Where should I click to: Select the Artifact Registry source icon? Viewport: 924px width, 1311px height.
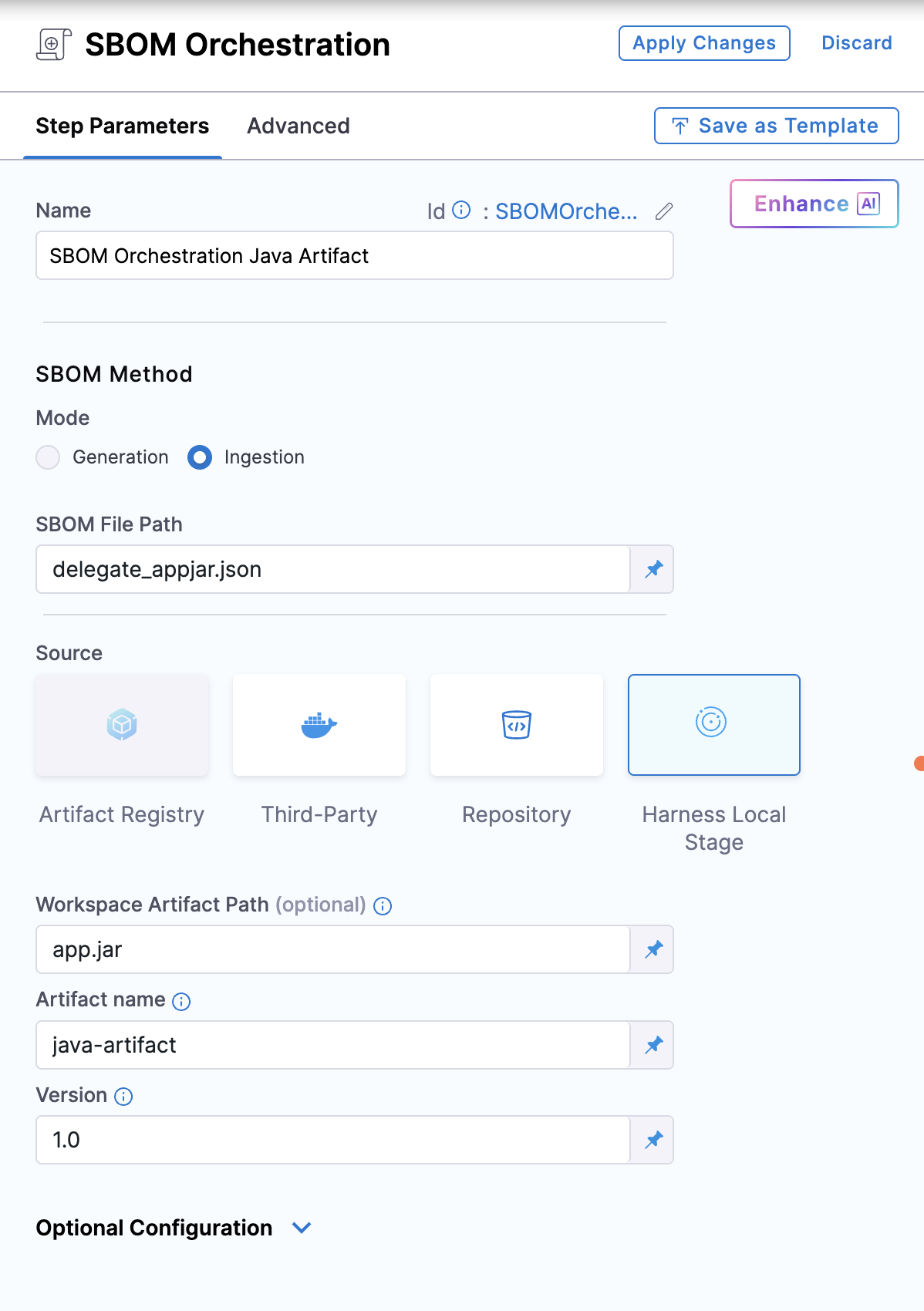click(x=122, y=725)
